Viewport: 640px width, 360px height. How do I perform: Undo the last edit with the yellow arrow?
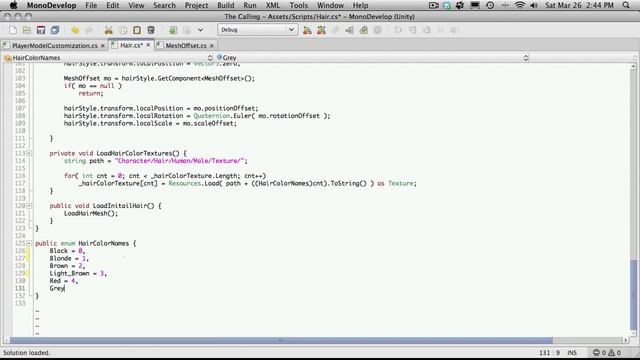tap(75, 30)
